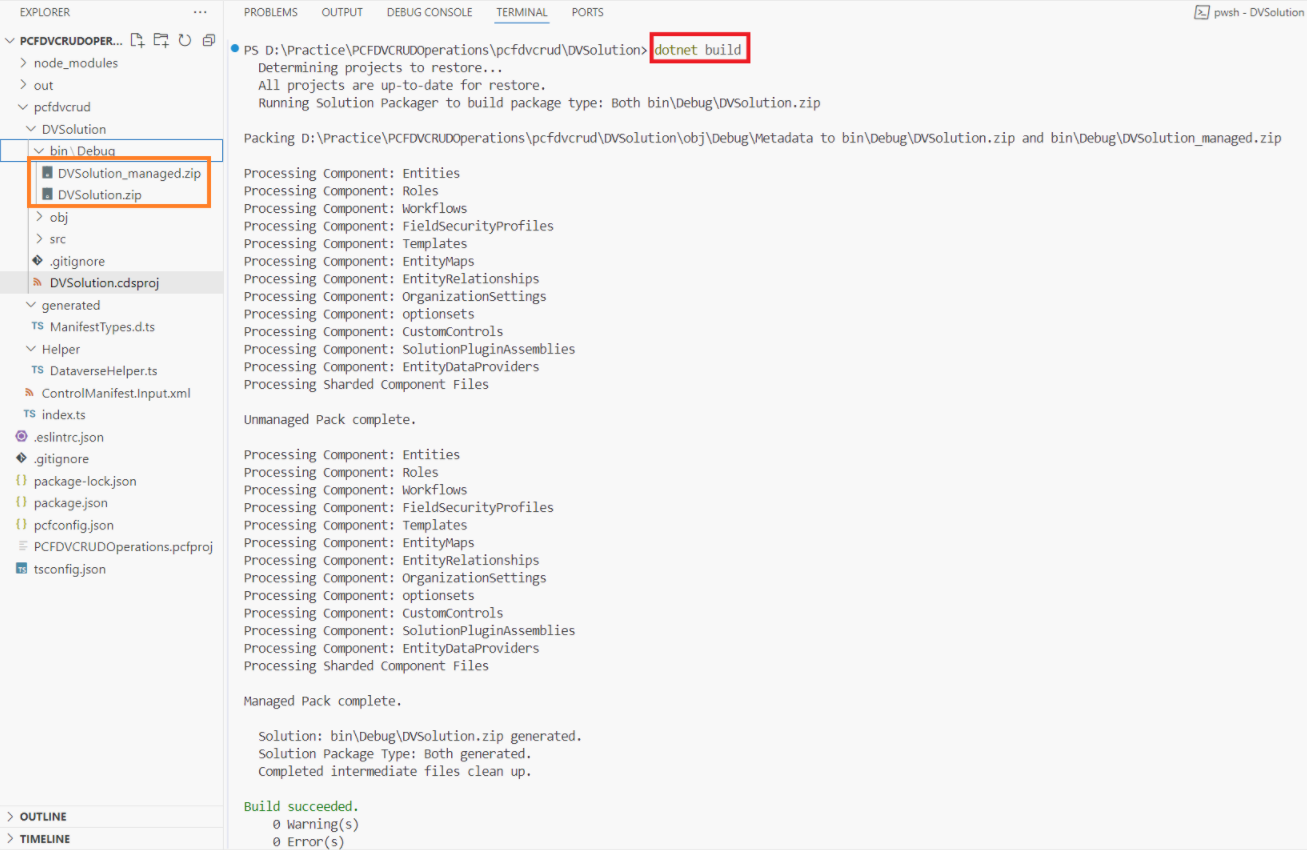Expand the TIMELINE section
Image resolution: width=1307 pixels, height=850 pixels.
click(45, 839)
